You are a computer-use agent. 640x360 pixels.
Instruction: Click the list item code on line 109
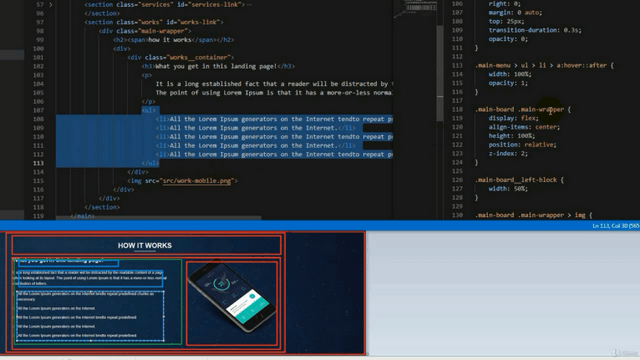[256, 128]
